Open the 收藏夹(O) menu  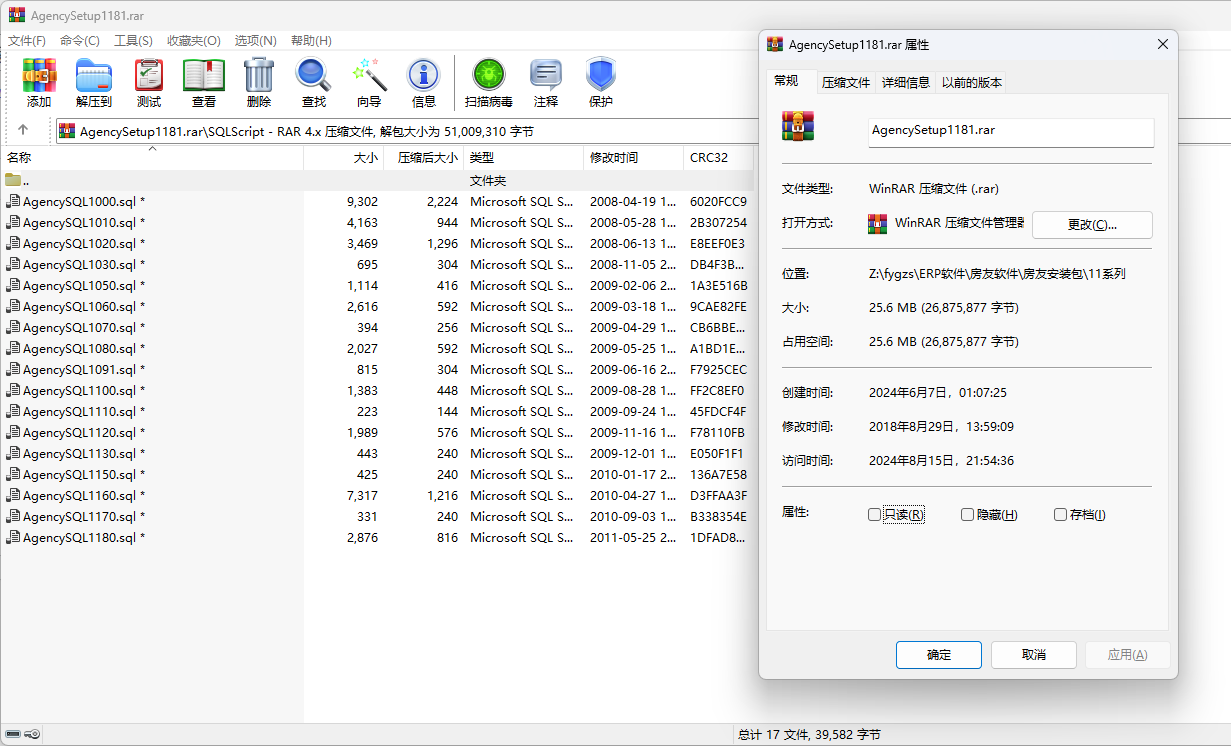[x=194, y=41]
